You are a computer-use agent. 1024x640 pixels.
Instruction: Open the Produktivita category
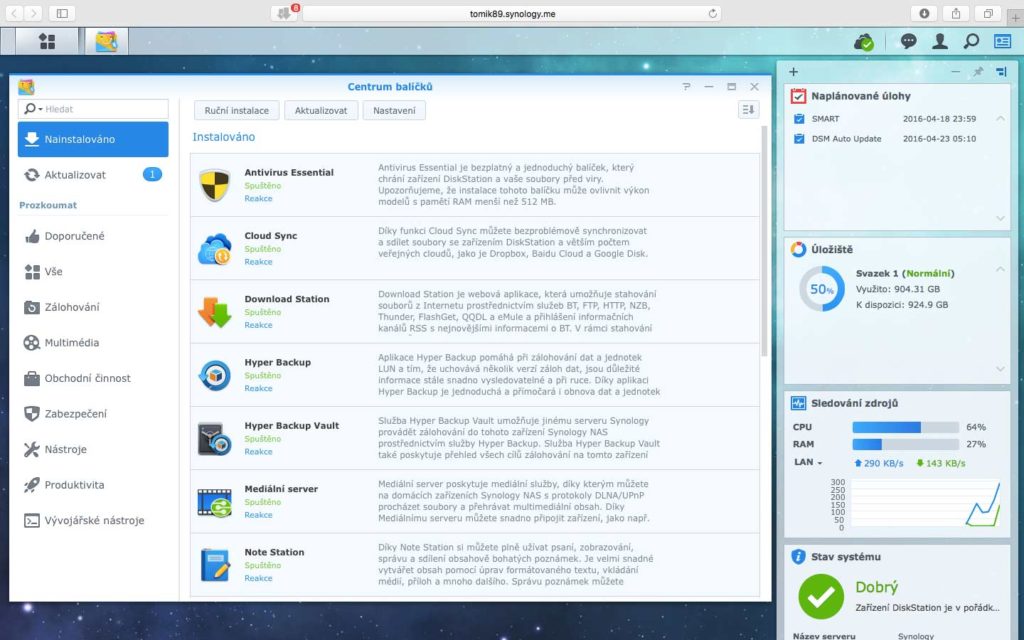click(93, 485)
